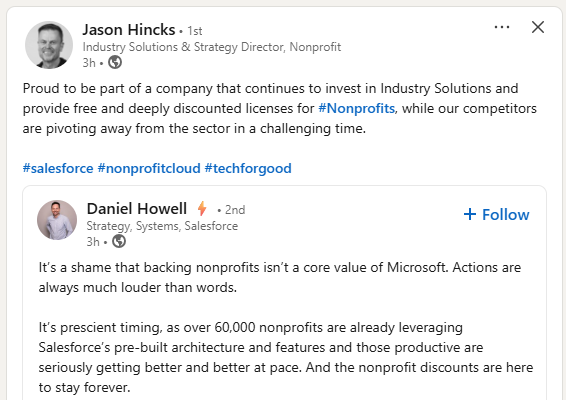Click Daniel Howell's name

(137, 209)
